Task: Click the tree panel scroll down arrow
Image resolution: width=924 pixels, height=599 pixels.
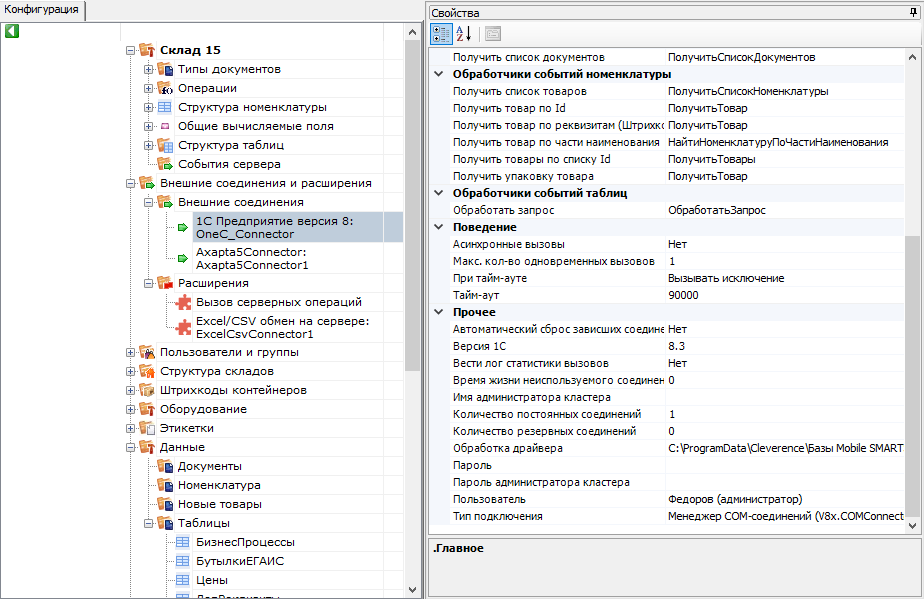Action: click(412, 590)
